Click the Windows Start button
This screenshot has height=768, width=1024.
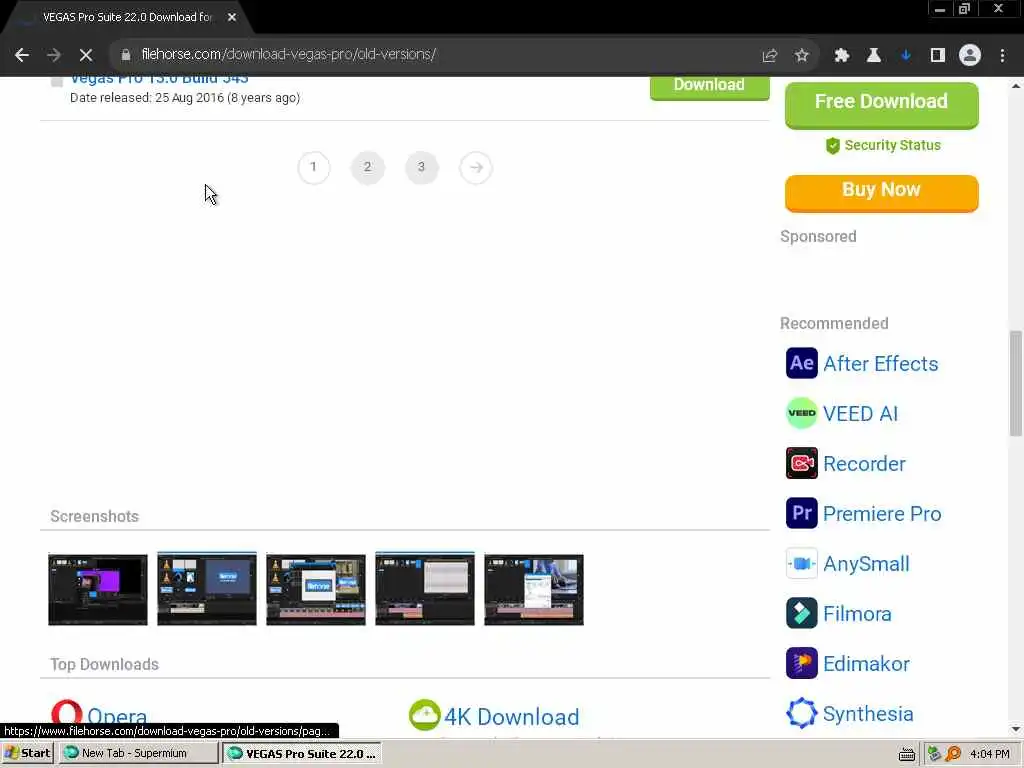(x=27, y=754)
